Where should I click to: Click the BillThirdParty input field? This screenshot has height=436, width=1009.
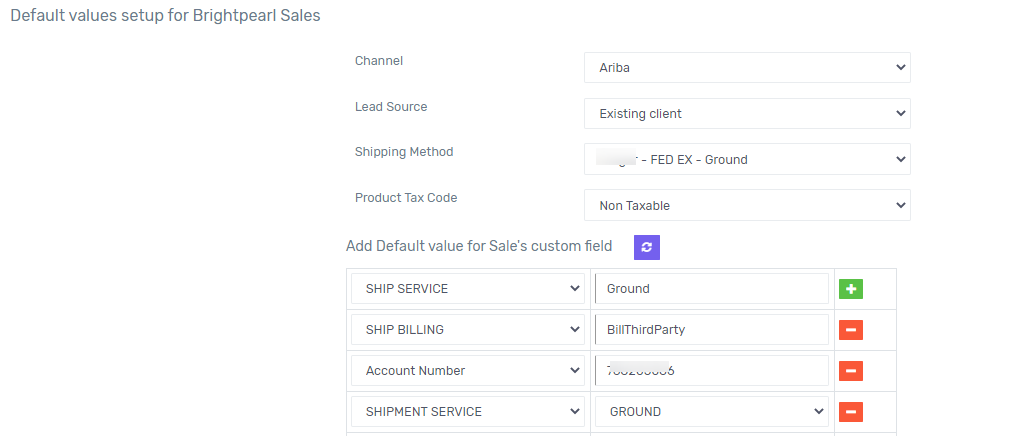tap(712, 330)
